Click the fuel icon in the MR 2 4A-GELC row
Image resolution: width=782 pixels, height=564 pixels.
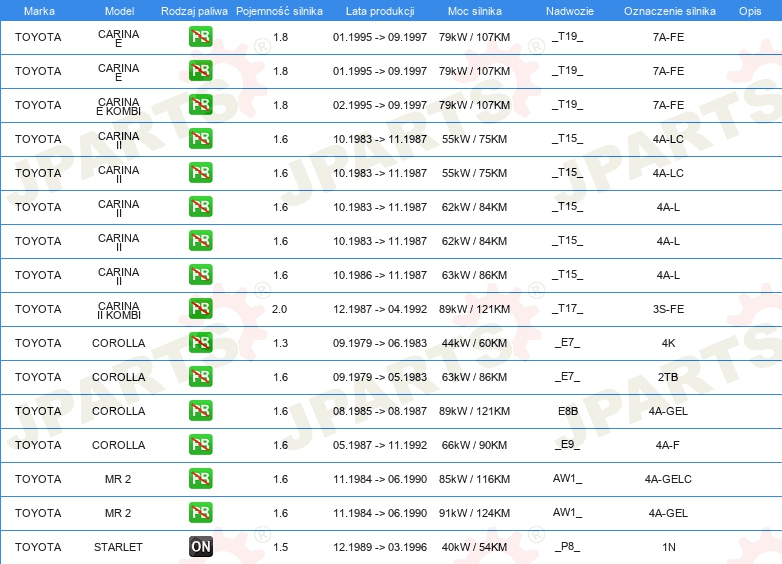[200, 479]
